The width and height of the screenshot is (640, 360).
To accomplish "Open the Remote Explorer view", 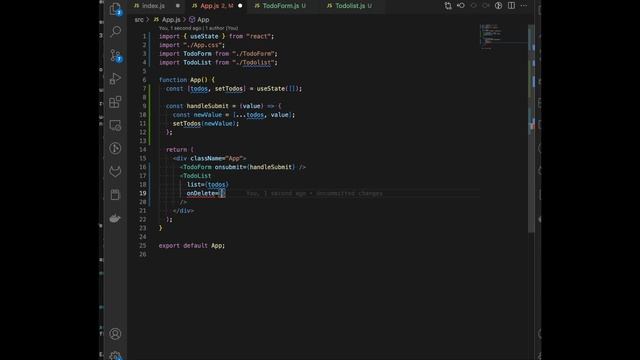I will (x=115, y=125).
